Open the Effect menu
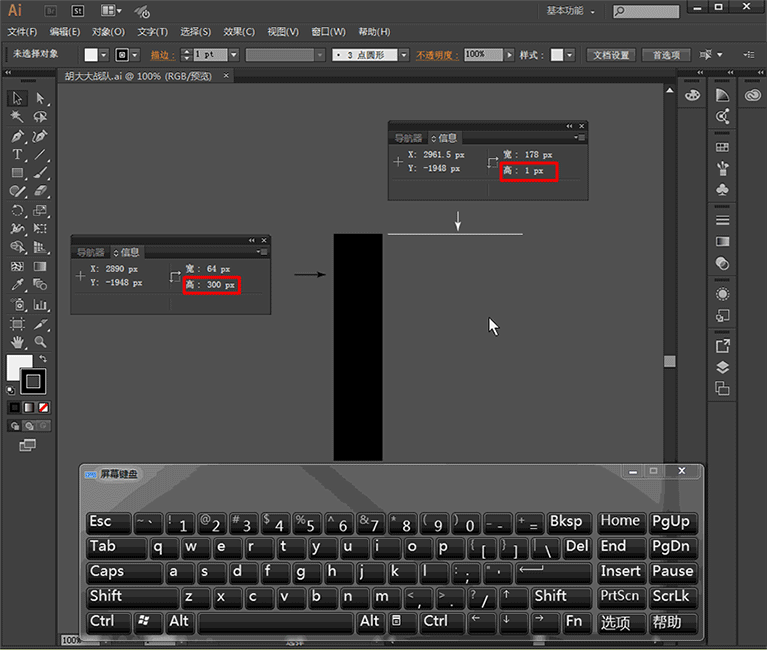The height and width of the screenshot is (650, 767). (x=239, y=32)
